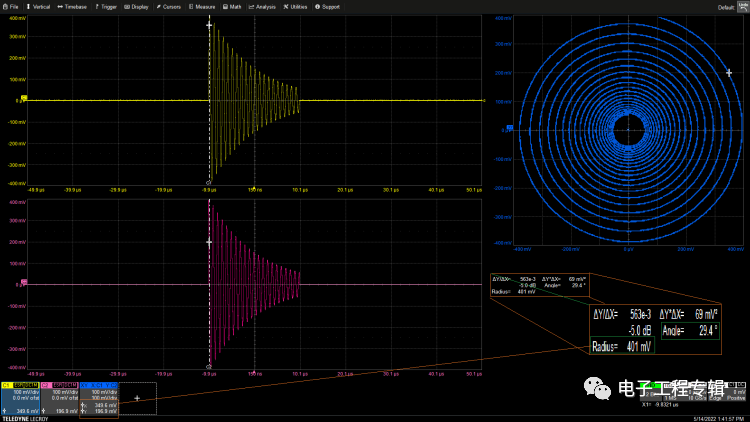Image resolution: width=750 pixels, height=422 pixels.
Task: Open the Cursors menu
Action: [168, 7]
